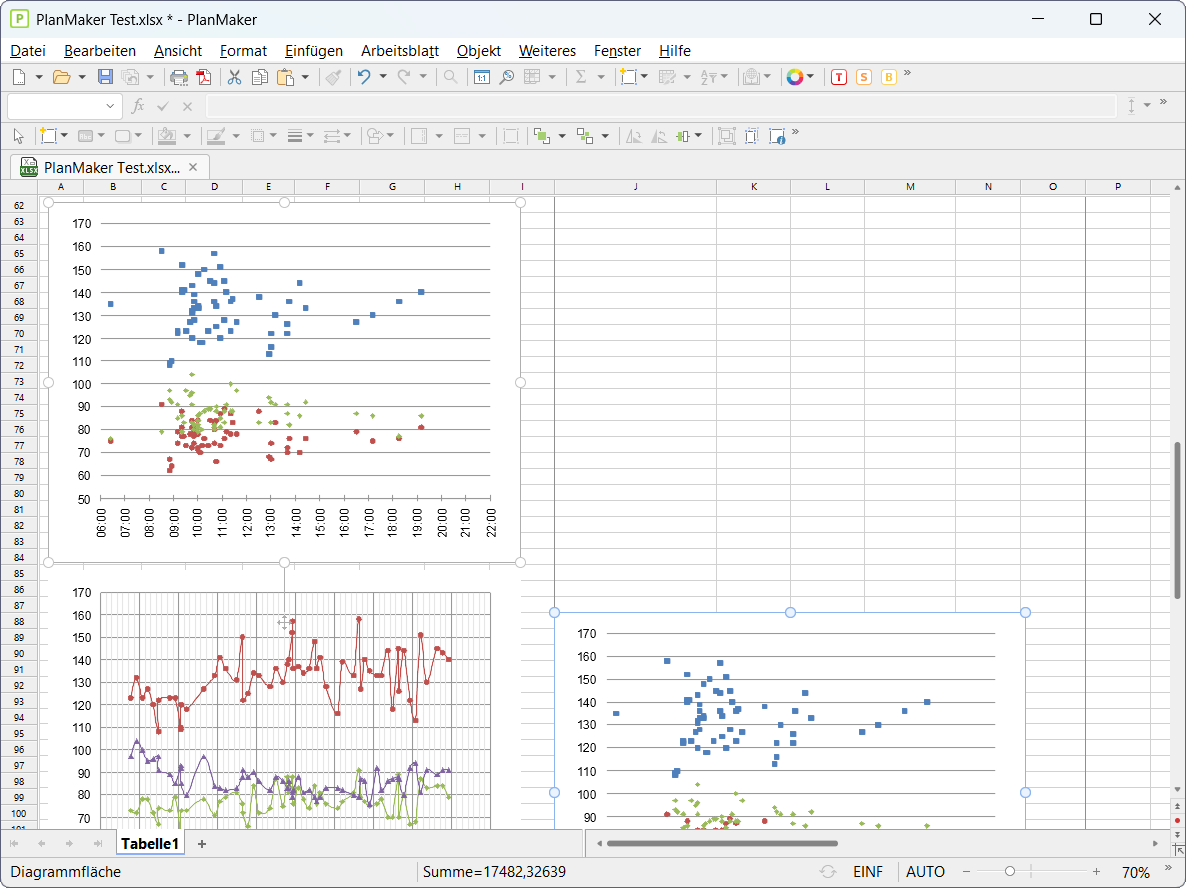Paste from clipboard with the paste icon

(285, 77)
